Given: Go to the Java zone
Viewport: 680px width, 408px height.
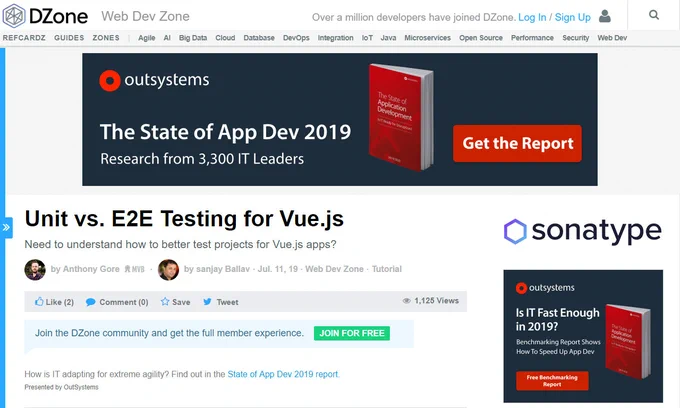Looking at the screenshot, I should click(x=388, y=38).
